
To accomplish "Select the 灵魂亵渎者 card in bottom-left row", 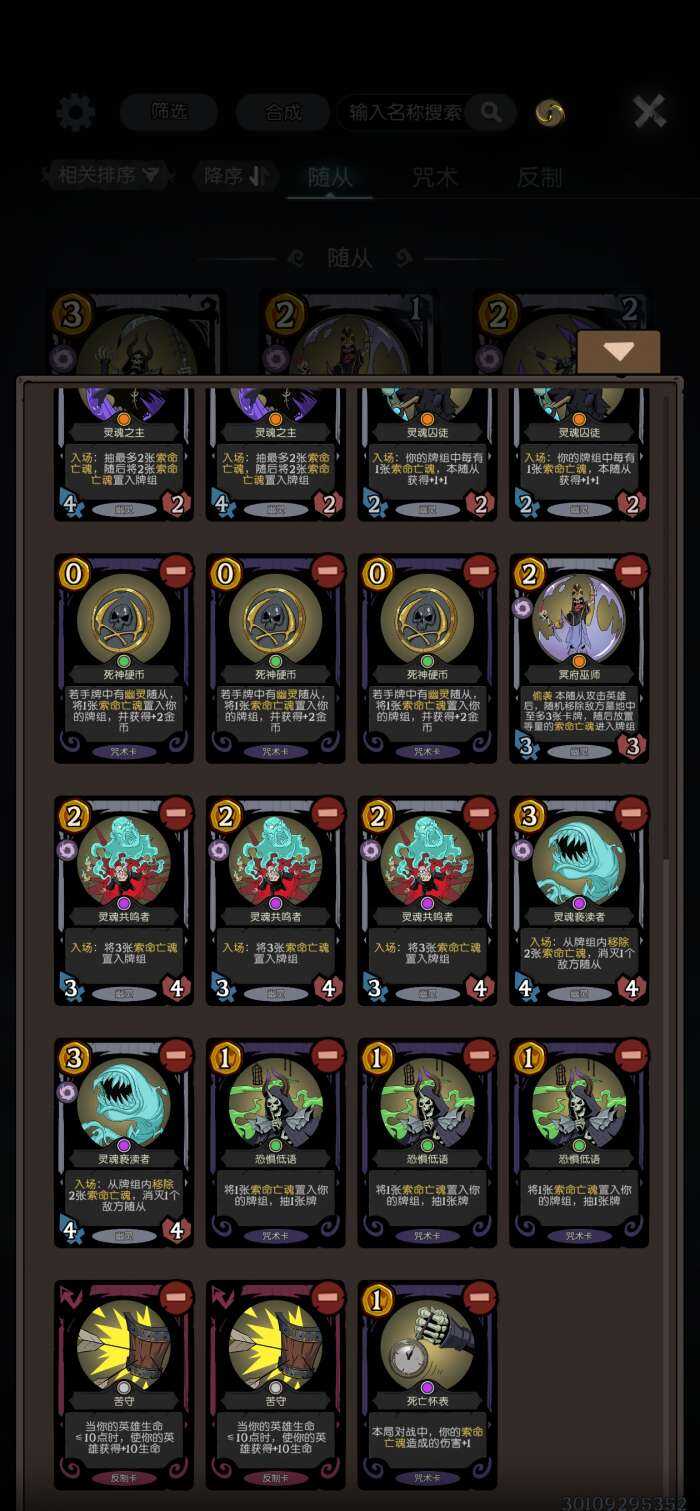I will coord(124,1142).
